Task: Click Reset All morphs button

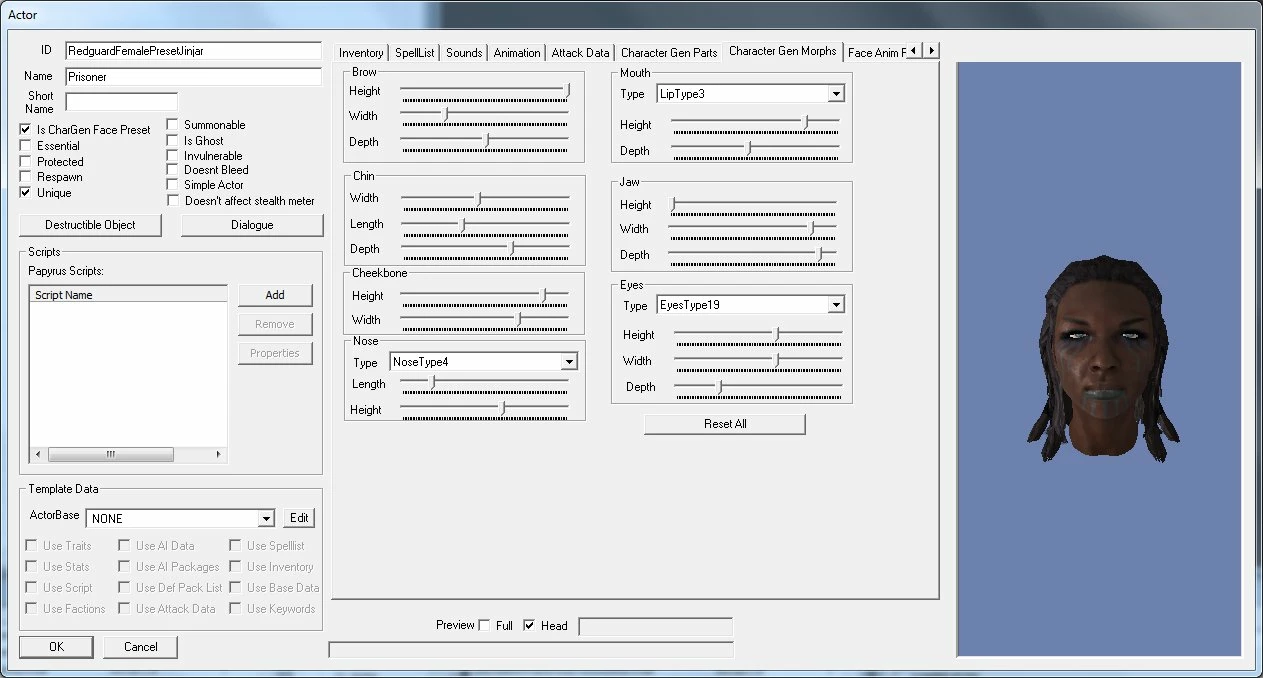Action: (725, 424)
